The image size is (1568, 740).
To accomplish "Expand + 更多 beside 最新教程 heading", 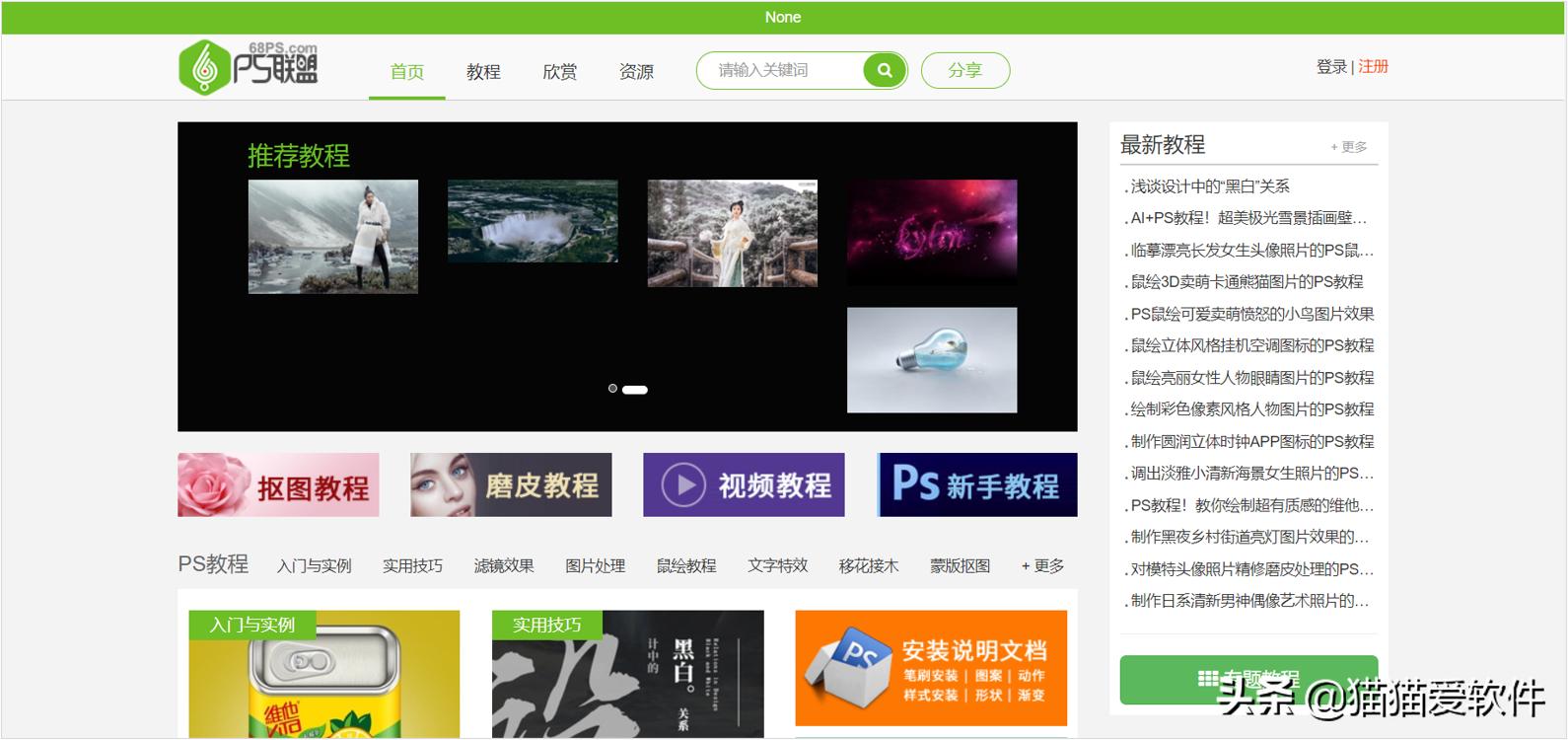I will tap(1348, 147).
